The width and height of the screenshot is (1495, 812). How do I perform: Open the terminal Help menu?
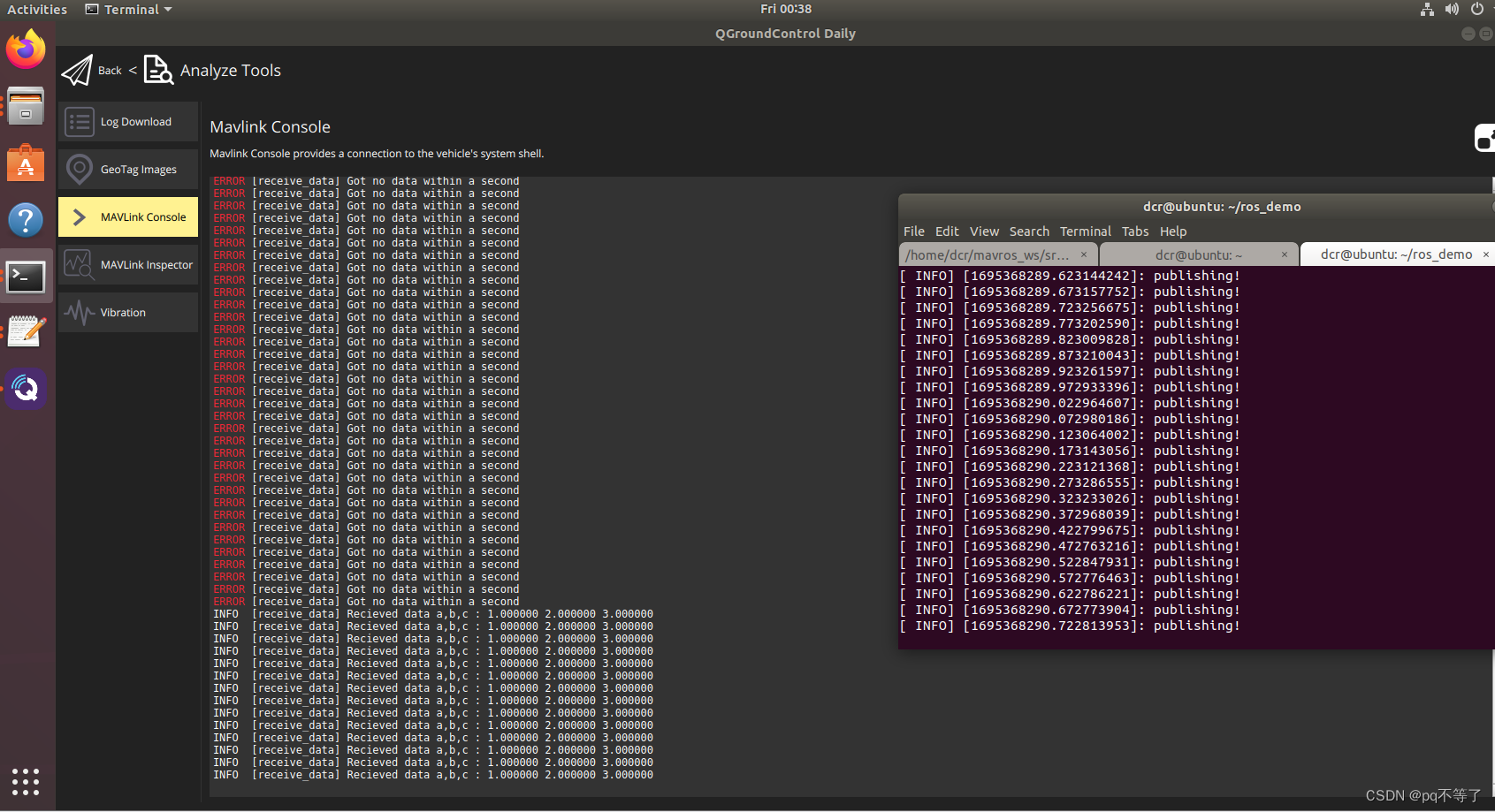[1173, 231]
